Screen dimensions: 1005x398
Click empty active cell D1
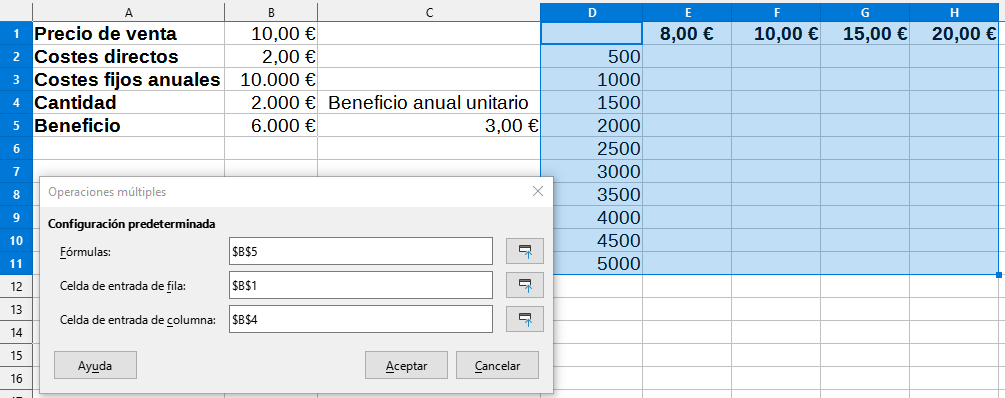point(592,33)
